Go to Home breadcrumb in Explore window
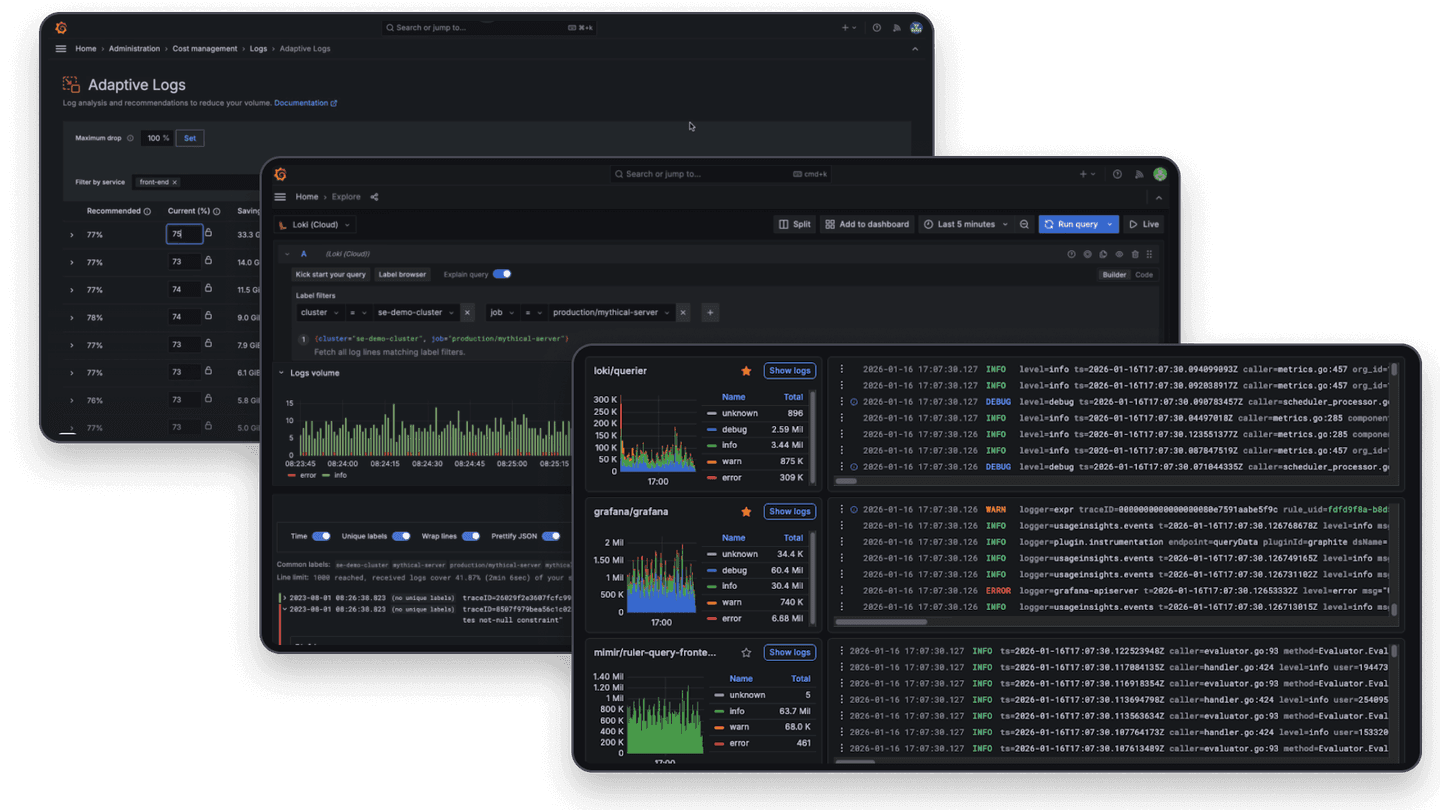This screenshot has width=1440, height=810. (x=307, y=197)
